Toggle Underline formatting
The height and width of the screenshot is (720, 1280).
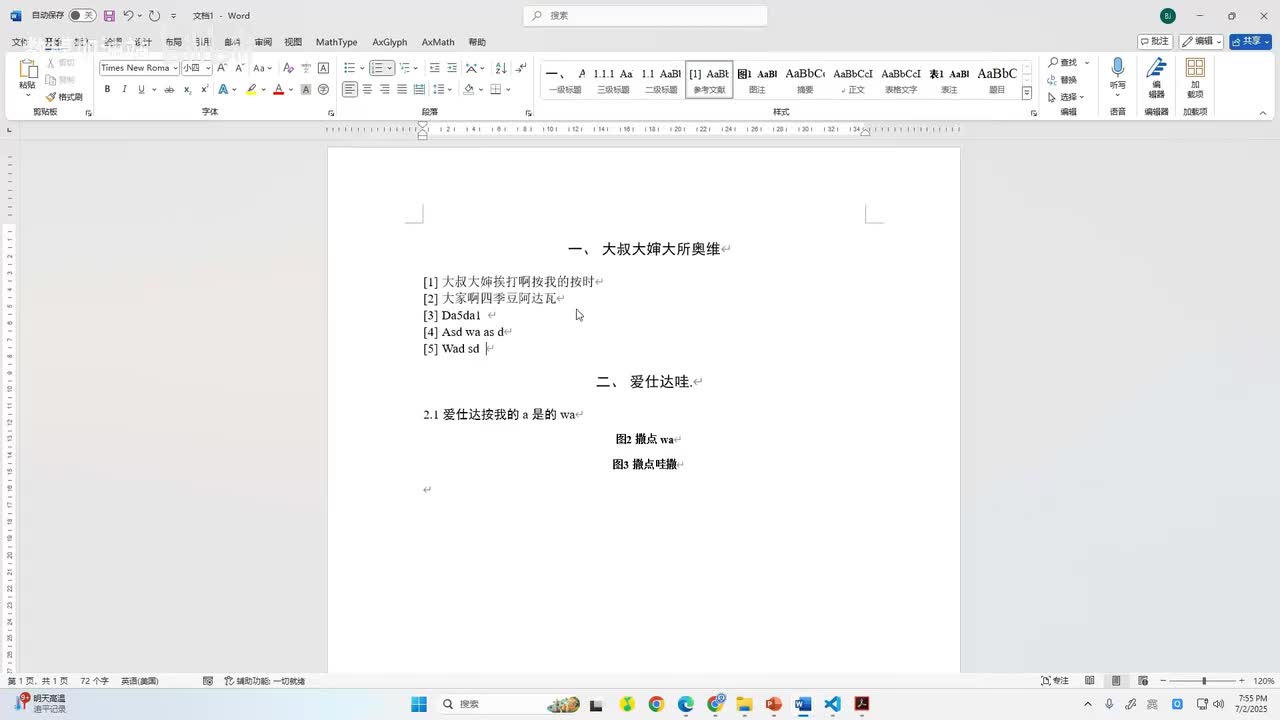[x=141, y=89]
